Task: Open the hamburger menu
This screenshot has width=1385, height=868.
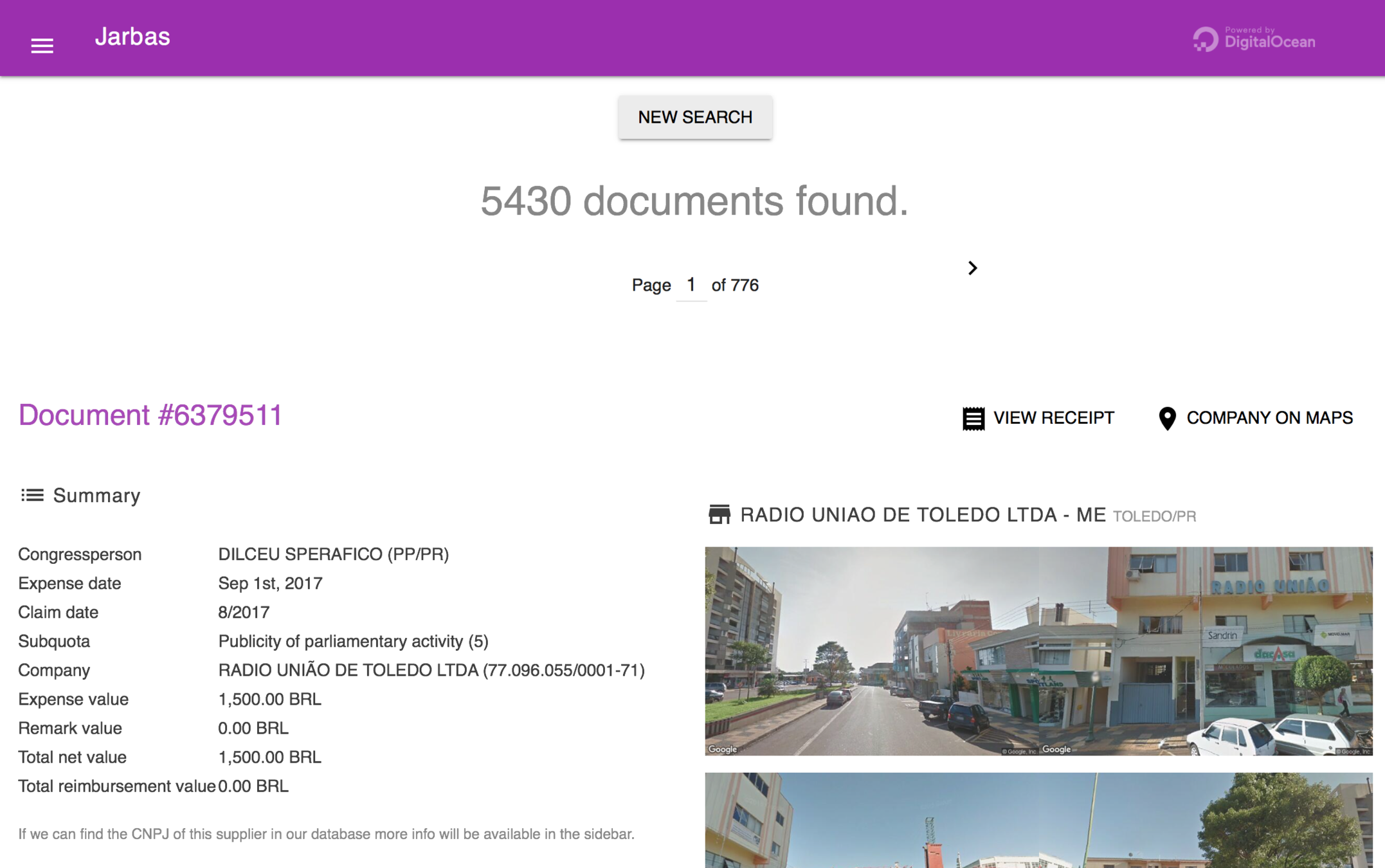Action: (42, 45)
